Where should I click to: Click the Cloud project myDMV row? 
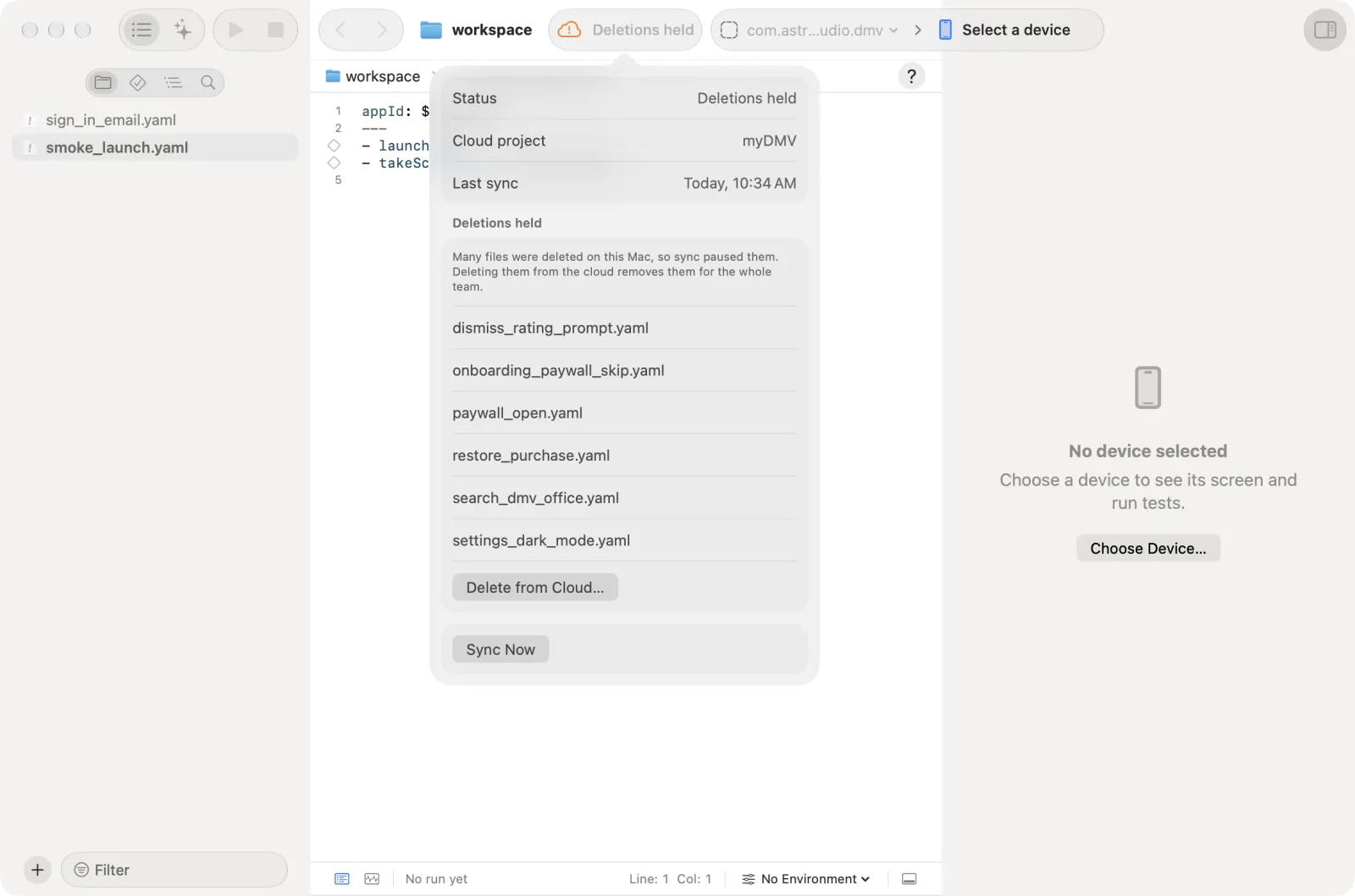(624, 141)
